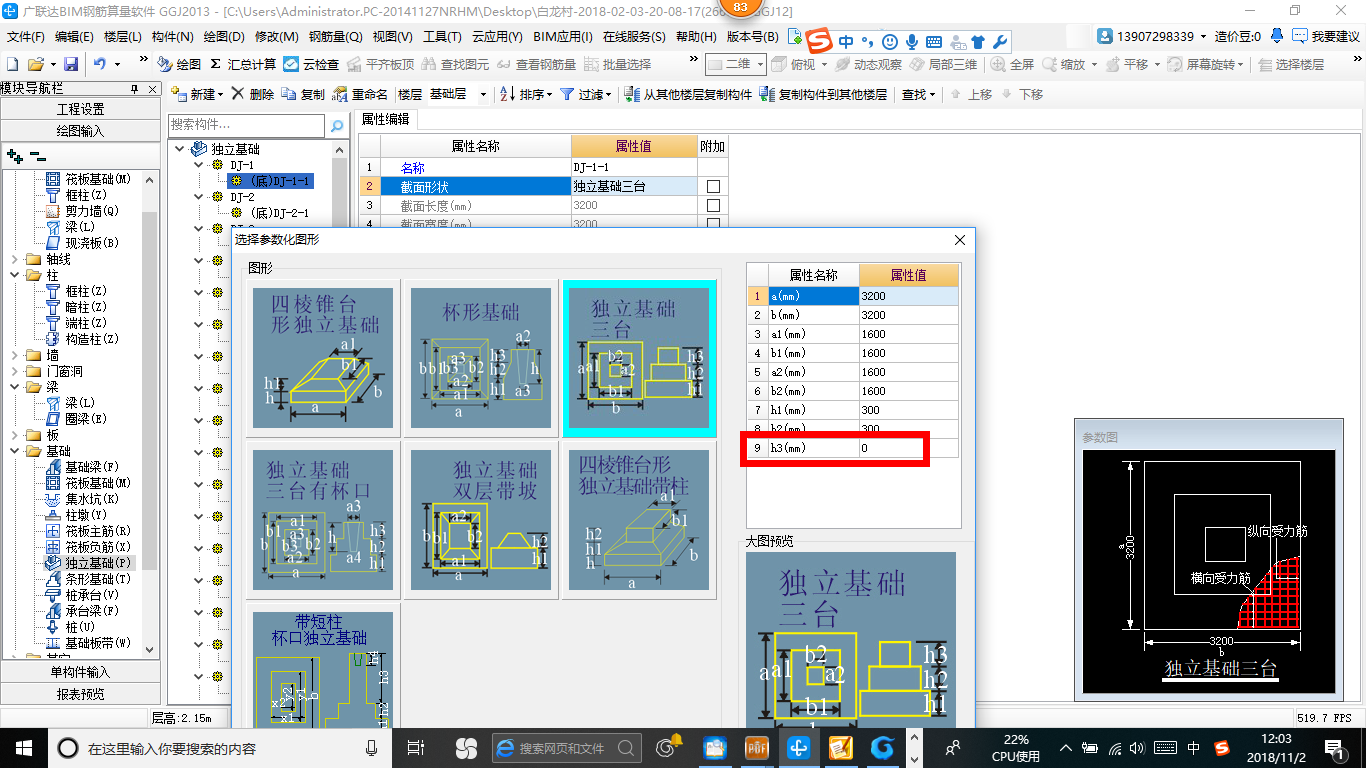Select 四棱锥台形独立基础 shape thumbnail
1366x768 pixels.
pyautogui.click(x=324, y=357)
